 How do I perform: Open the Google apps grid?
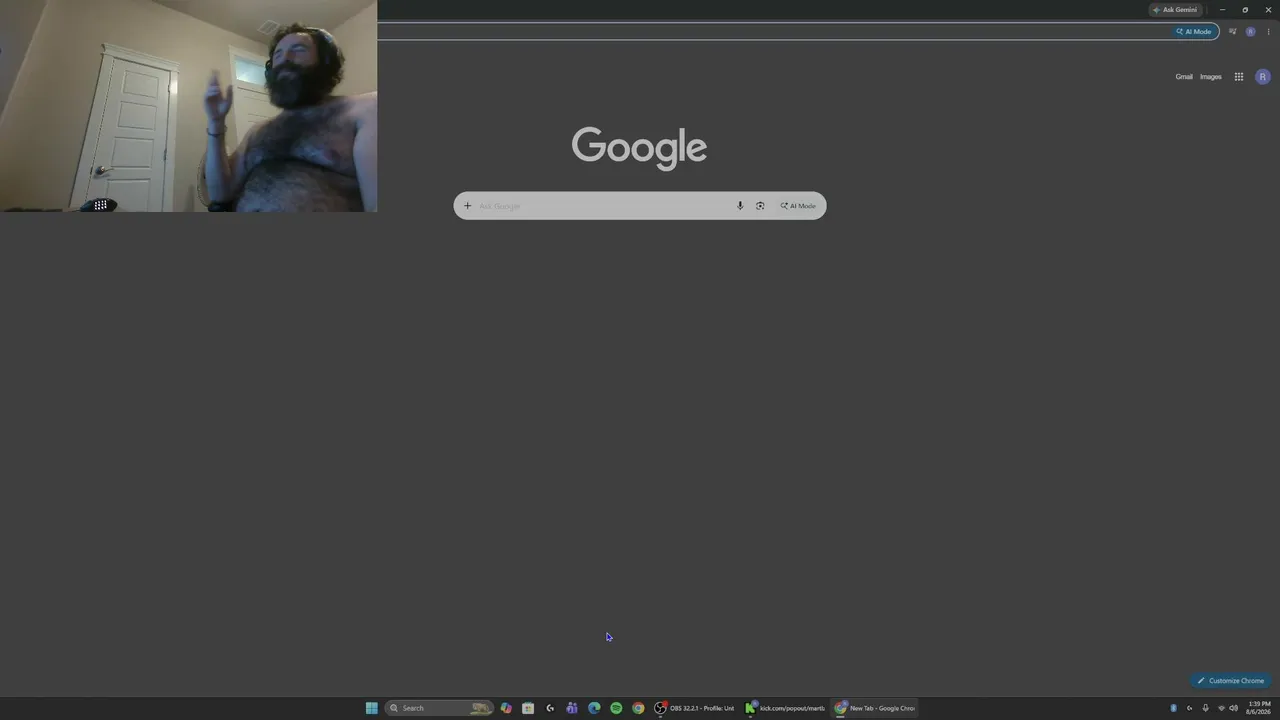[x=1238, y=77]
